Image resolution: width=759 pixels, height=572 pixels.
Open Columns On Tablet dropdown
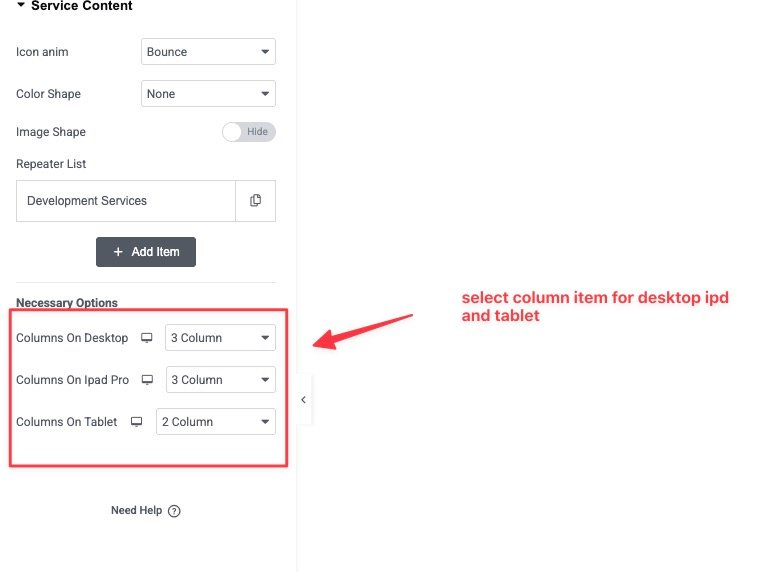click(215, 422)
